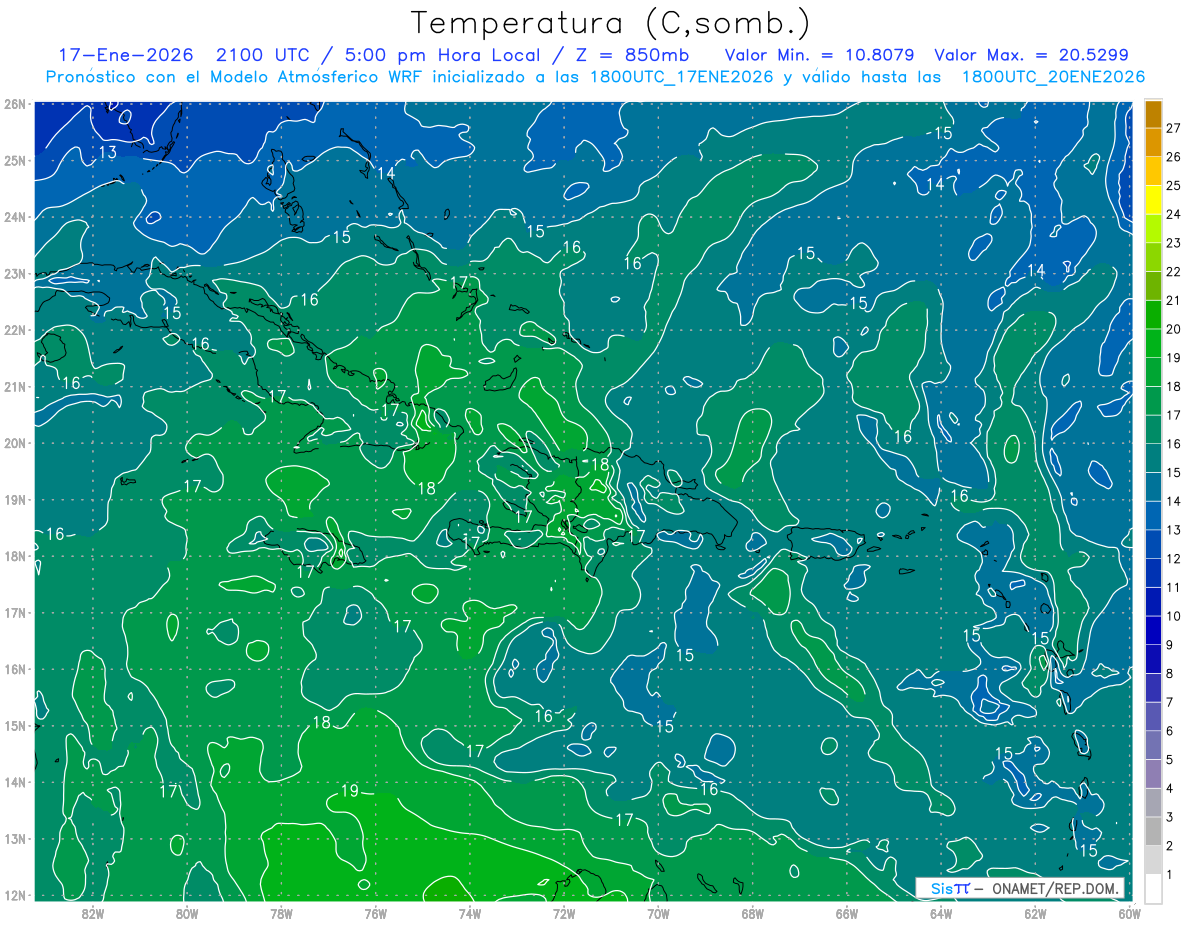Viewport: 1200px width, 927px height.
Task: Click the 78W longitude axis label
Action: [281, 913]
